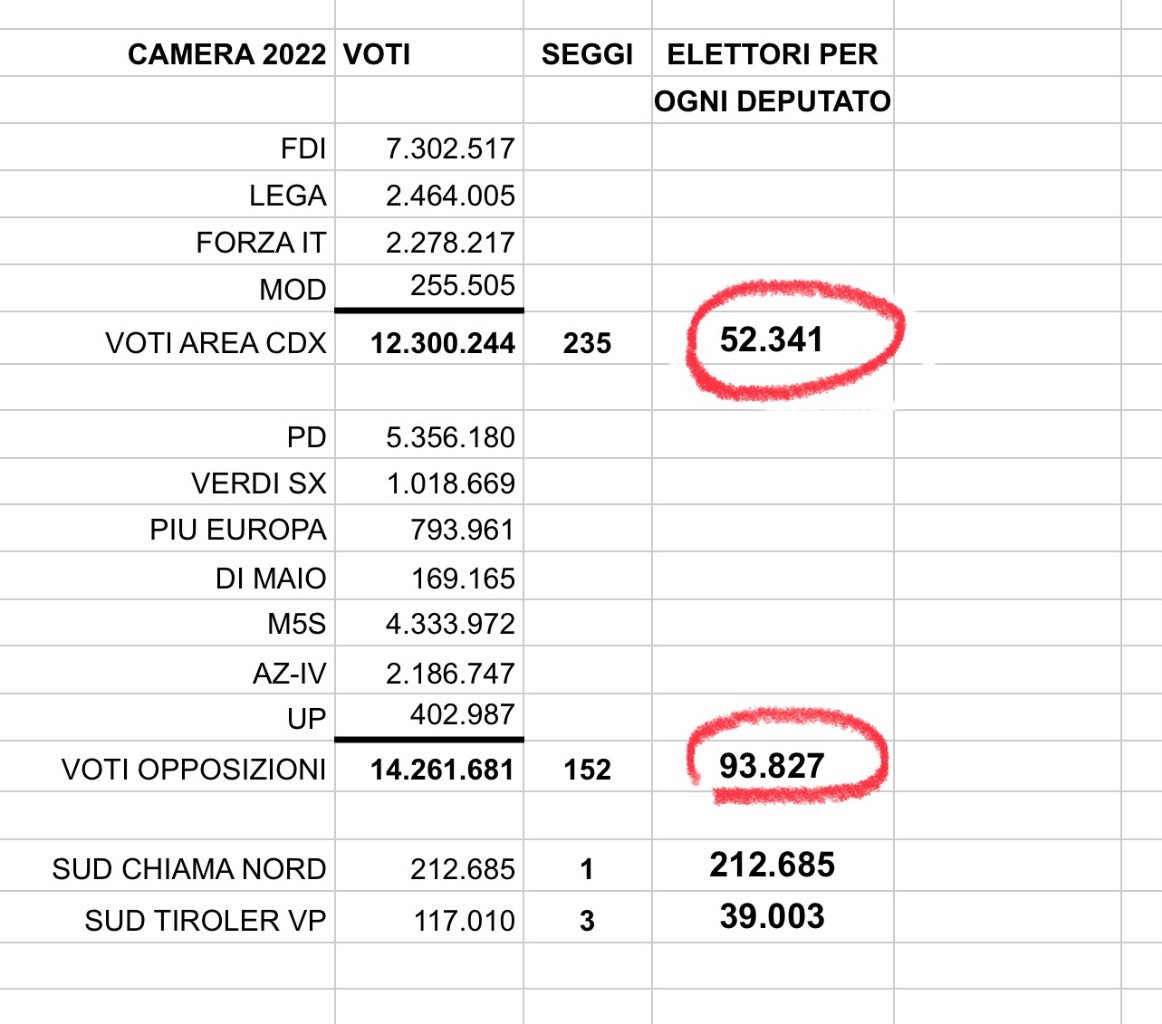Select the M5S votes cell 4.333.972

click(429, 623)
